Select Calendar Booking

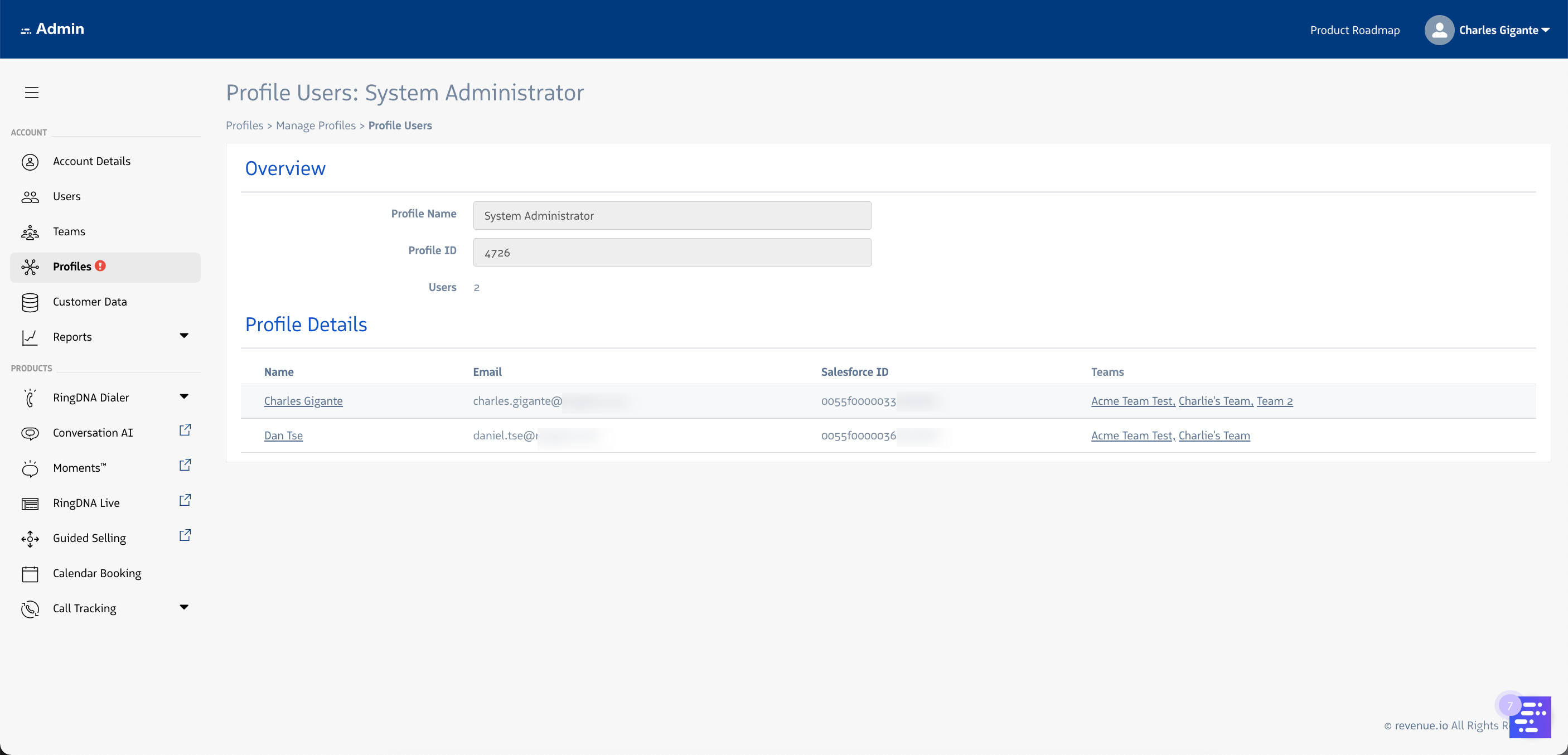click(96, 573)
